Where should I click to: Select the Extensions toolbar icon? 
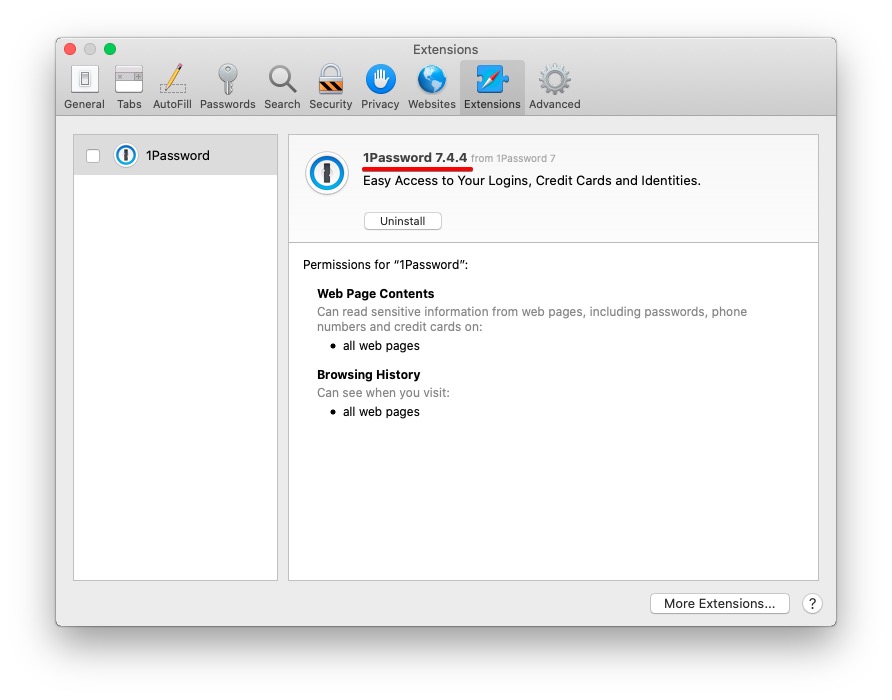coord(492,87)
